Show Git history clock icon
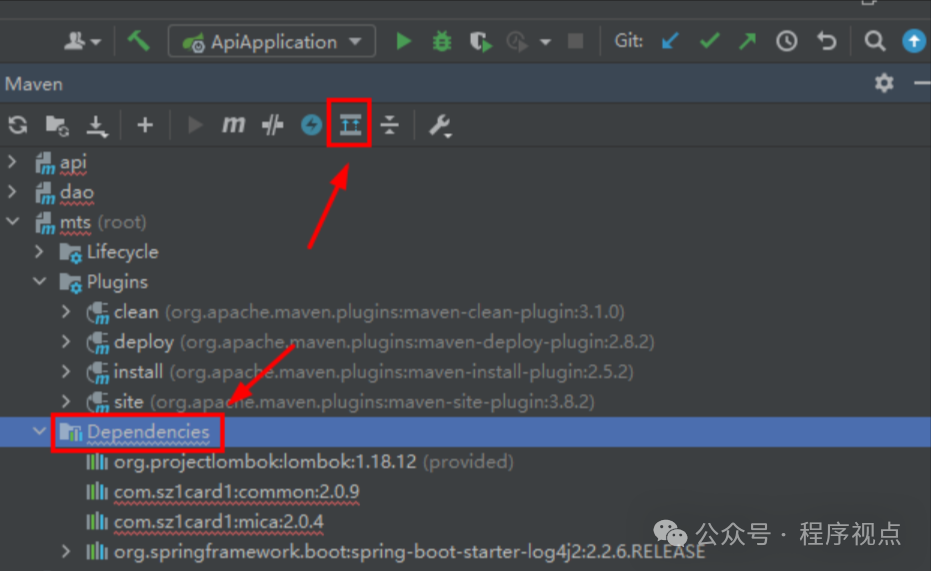 787,42
